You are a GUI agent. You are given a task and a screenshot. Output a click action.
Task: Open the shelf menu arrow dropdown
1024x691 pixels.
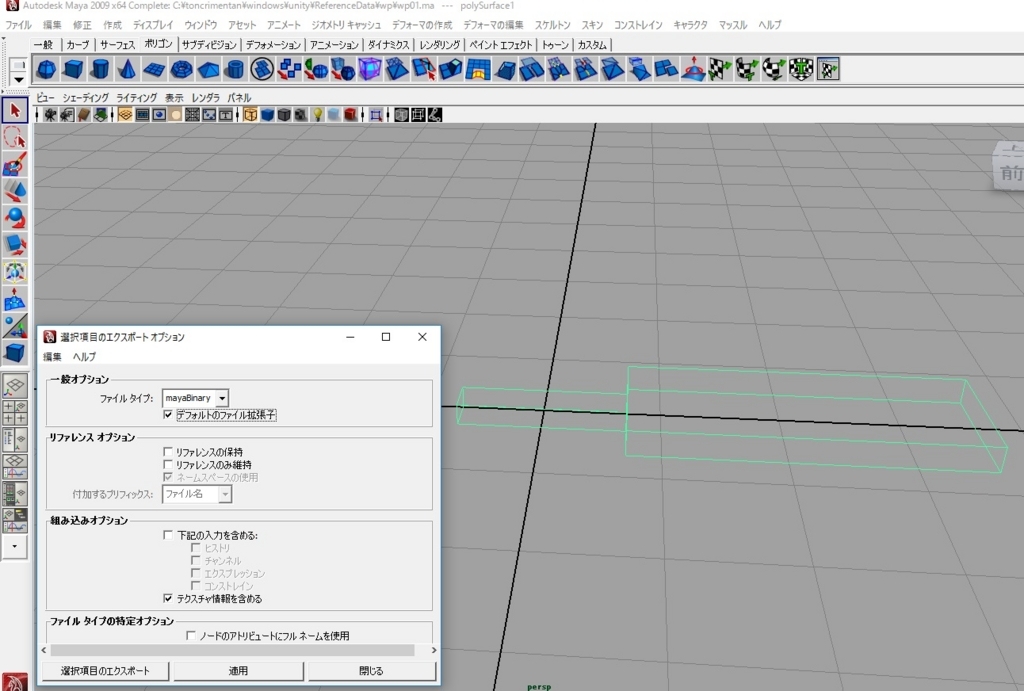pyautogui.click(x=19, y=79)
